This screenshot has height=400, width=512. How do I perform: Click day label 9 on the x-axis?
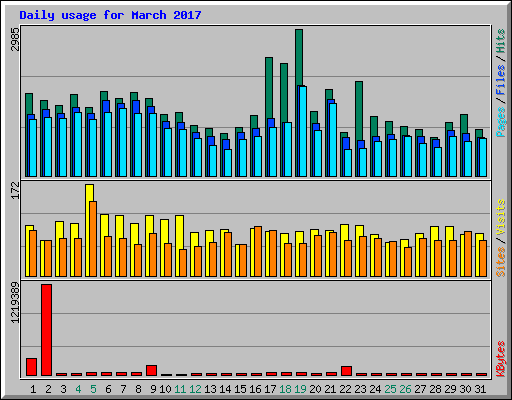tap(153, 389)
